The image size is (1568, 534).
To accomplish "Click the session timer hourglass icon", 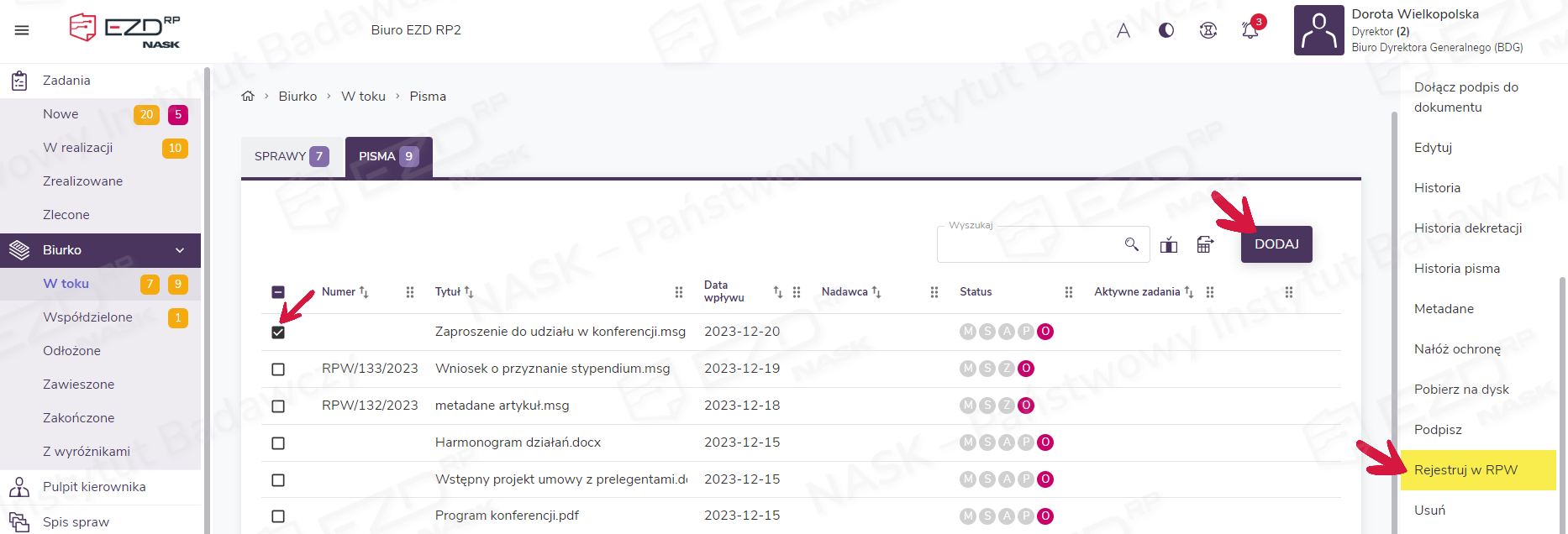I will (x=1208, y=31).
